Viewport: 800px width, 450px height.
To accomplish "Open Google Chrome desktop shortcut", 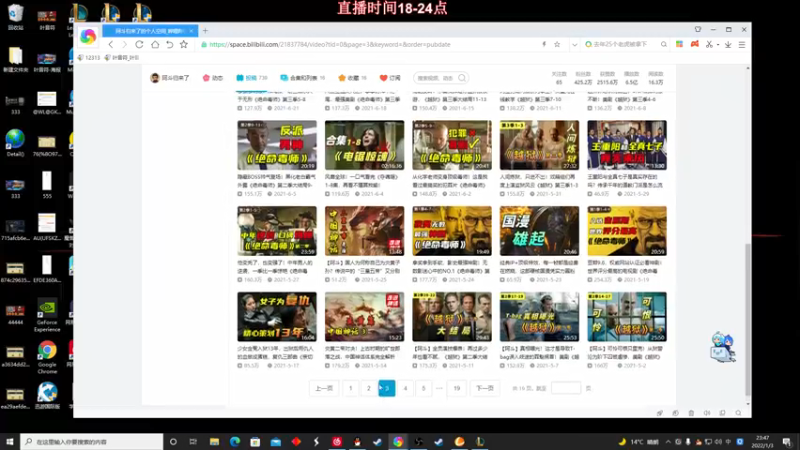I will 47,357.
